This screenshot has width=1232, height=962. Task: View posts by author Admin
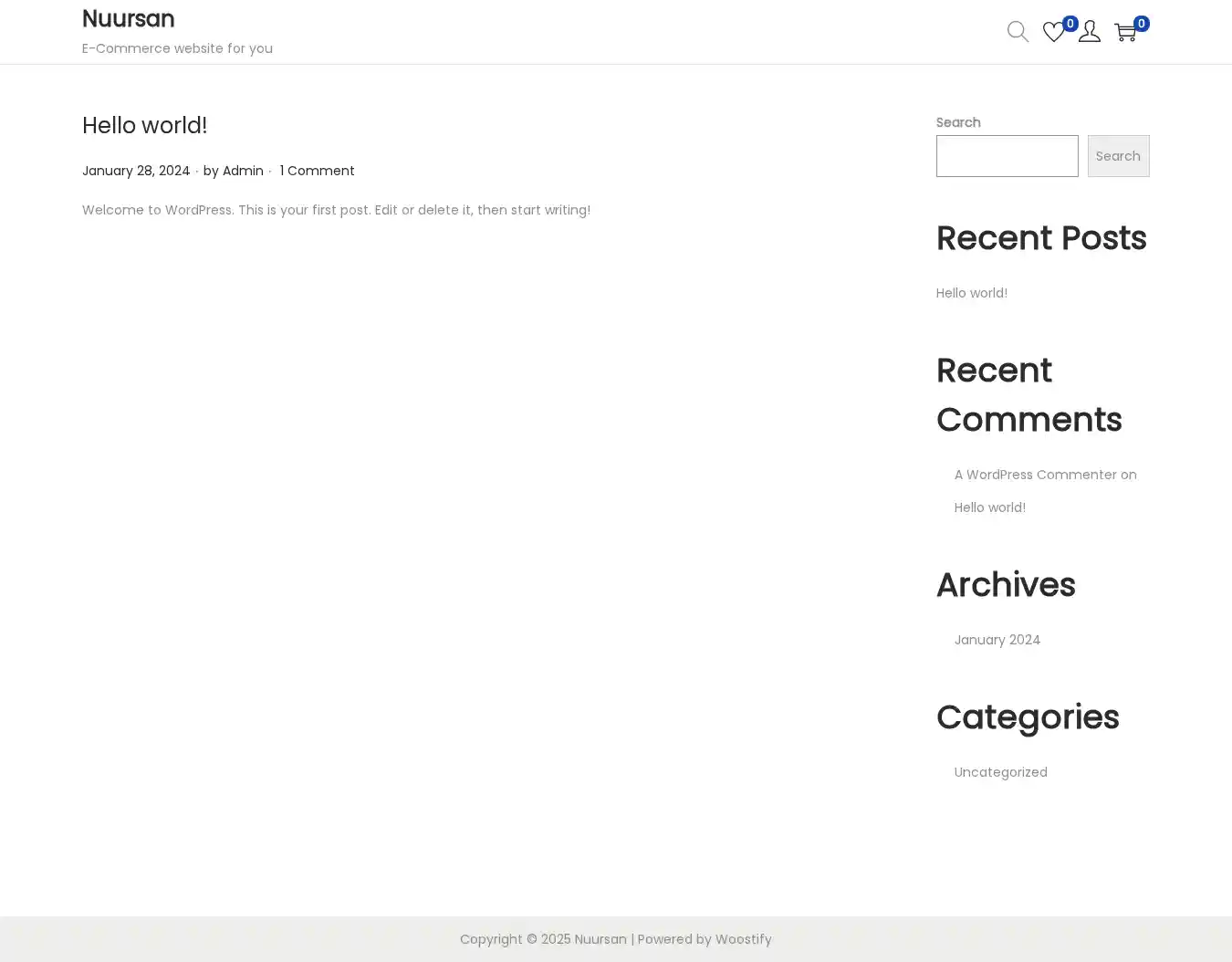(x=243, y=171)
